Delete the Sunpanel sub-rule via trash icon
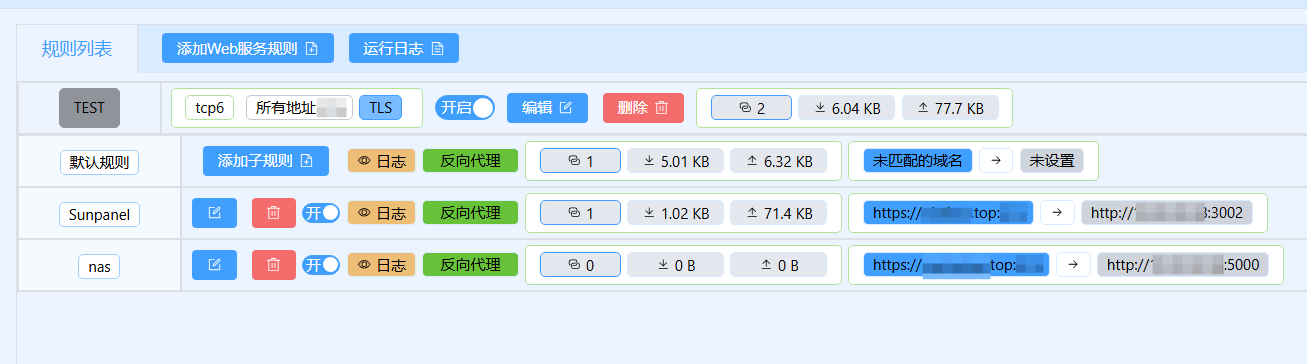This screenshot has width=1307, height=364. [x=274, y=213]
